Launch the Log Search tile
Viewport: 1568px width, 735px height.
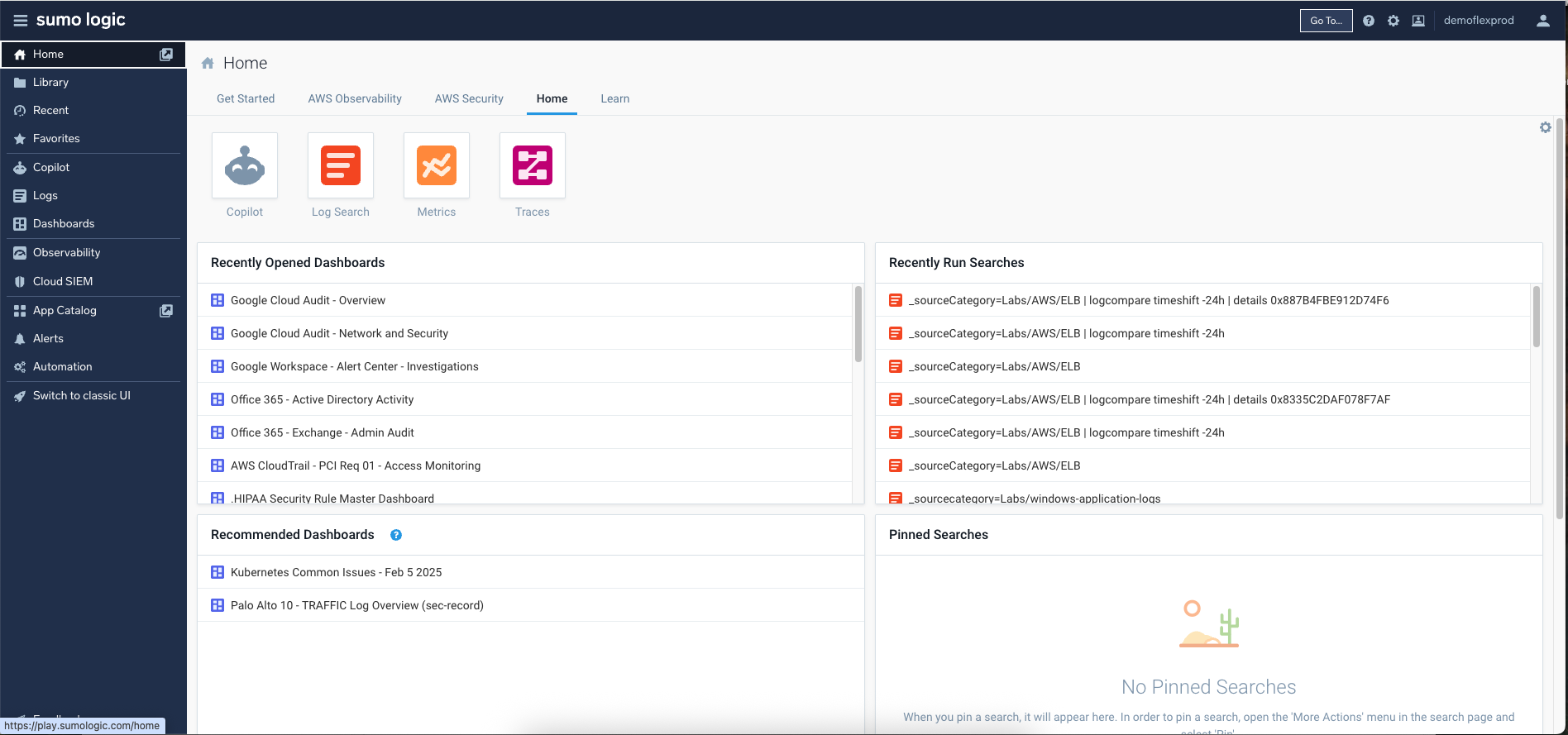point(341,166)
